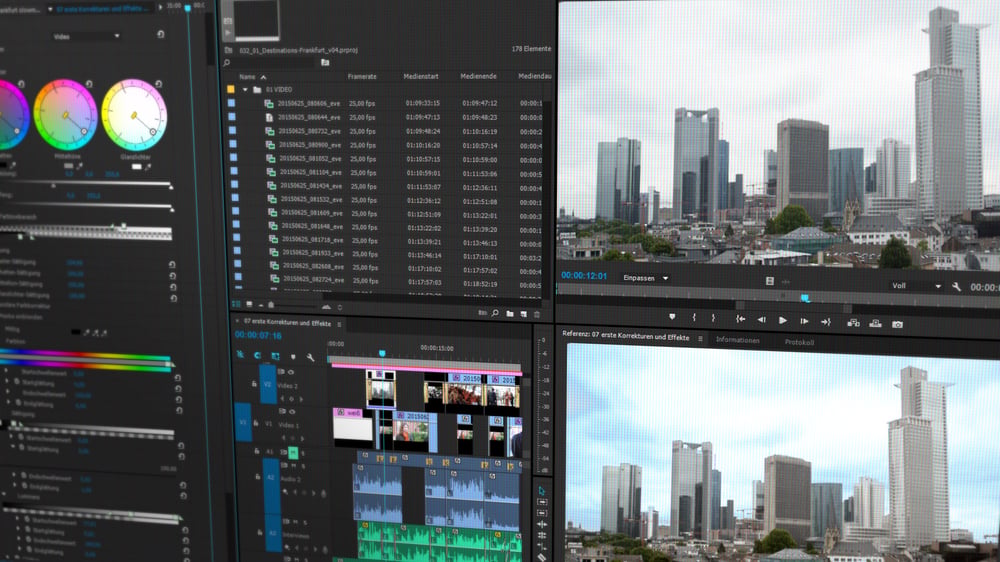The width and height of the screenshot is (1000, 562).
Task: Open the Referenz panel menu
Action: 700,339
